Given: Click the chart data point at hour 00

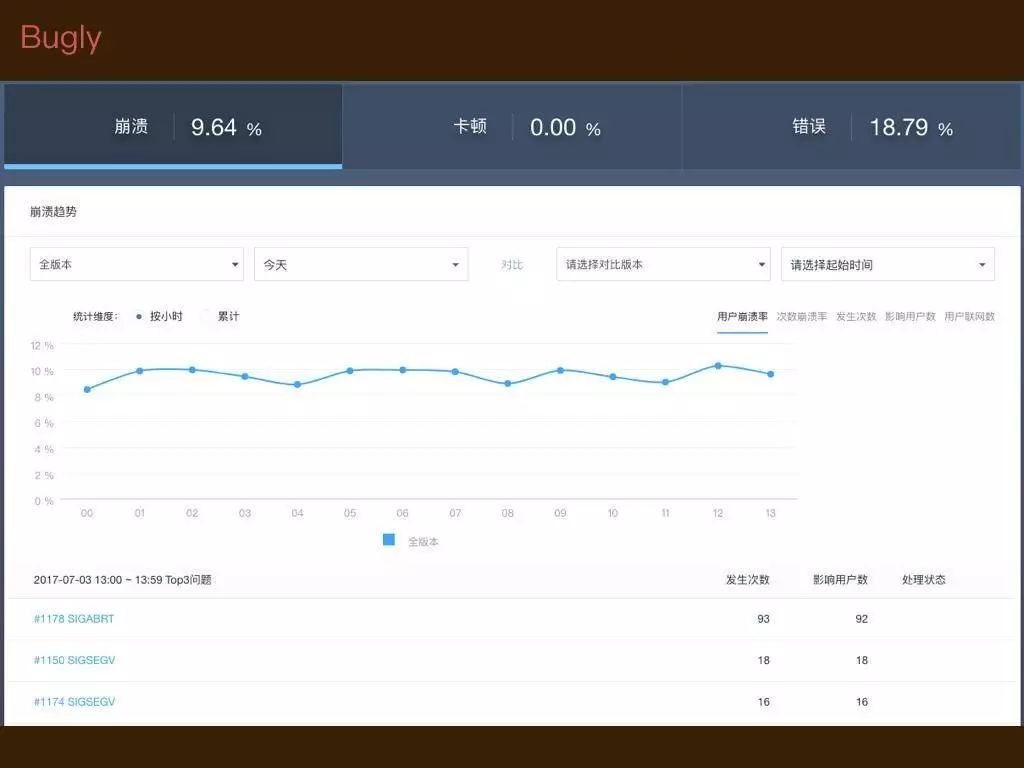Looking at the screenshot, I should point(88,390).
